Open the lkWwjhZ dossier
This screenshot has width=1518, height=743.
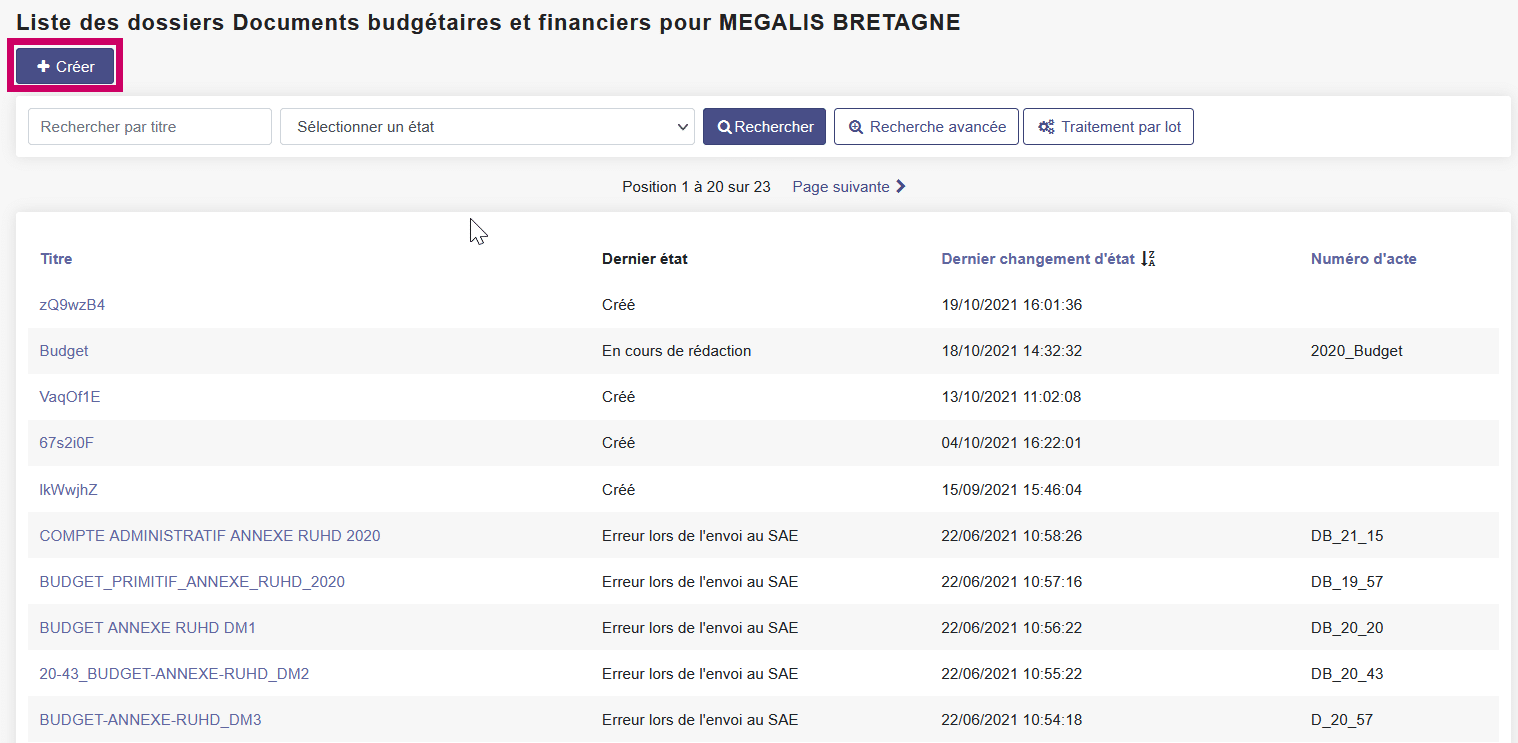pos(69,490)
